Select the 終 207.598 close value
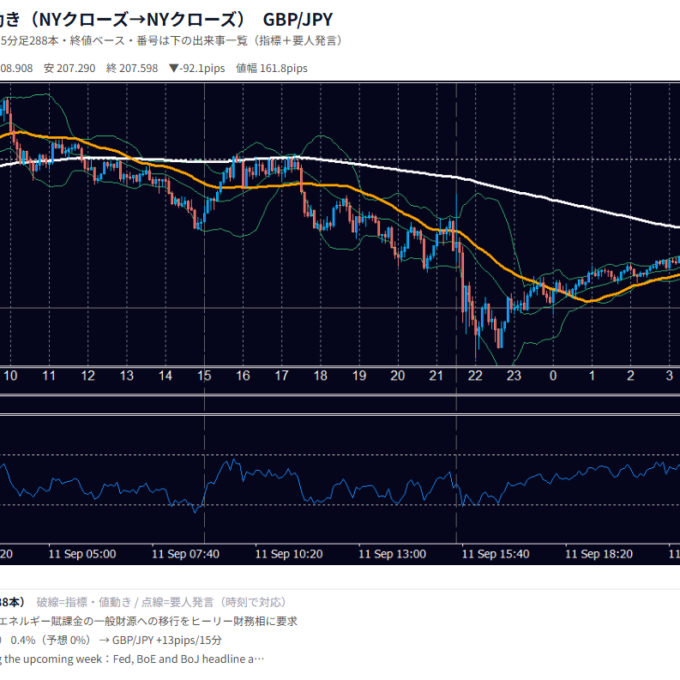The width and height of the screenshot is (680, 680). pyautogui.click(x=132, y=69)
